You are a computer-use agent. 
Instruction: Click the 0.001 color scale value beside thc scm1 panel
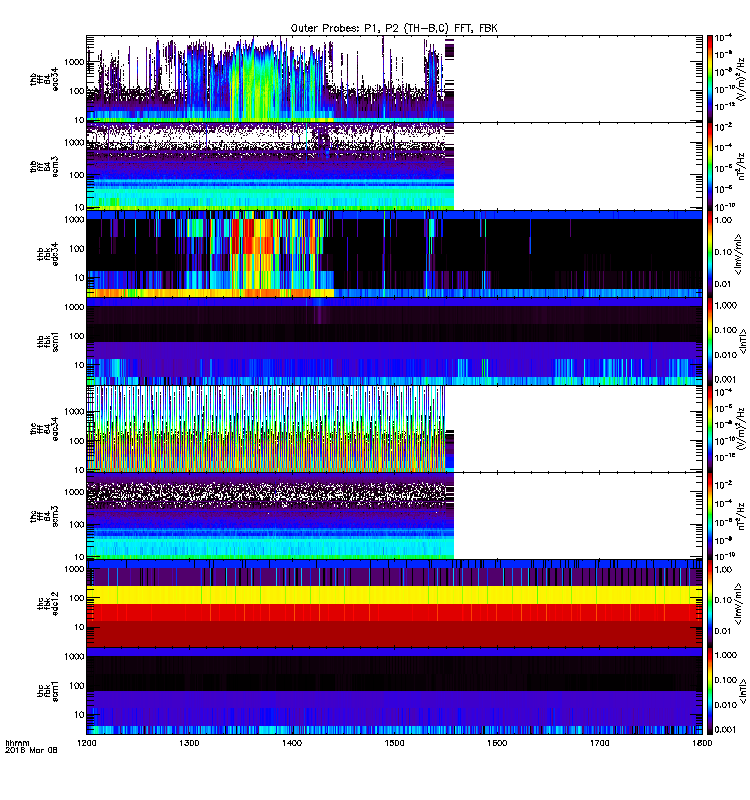(726, 730)
